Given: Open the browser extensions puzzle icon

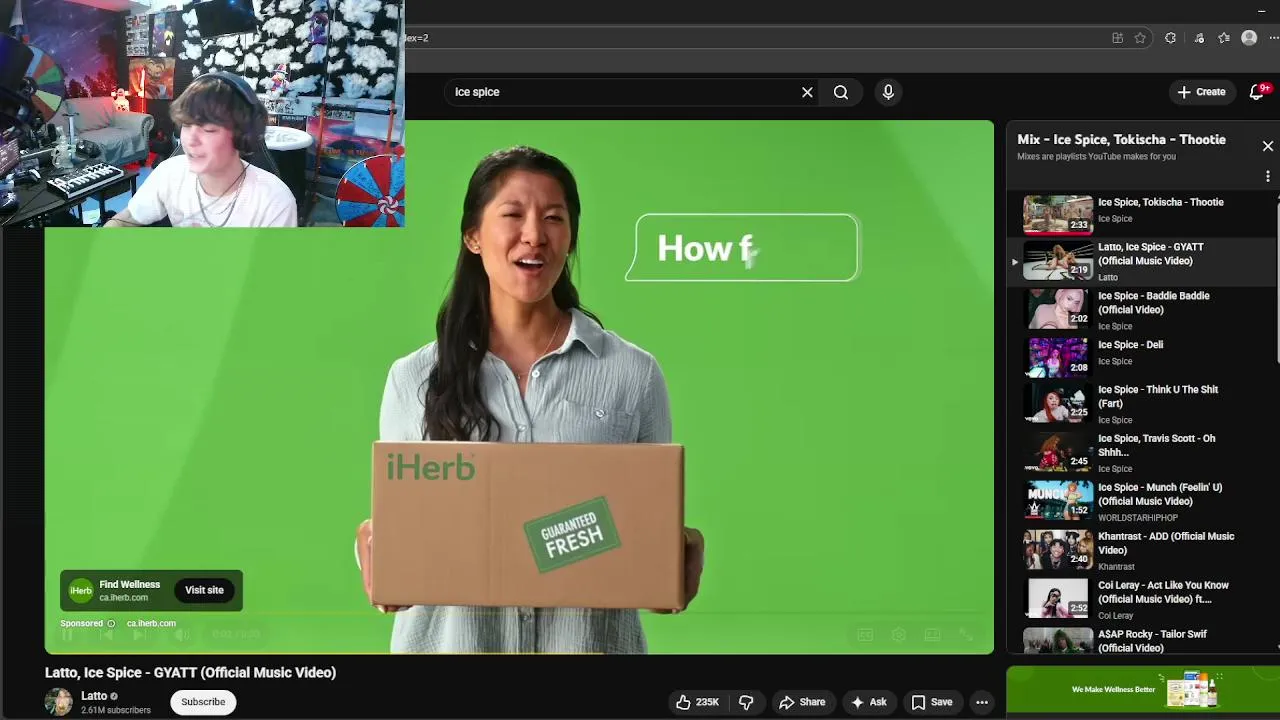Looking at the screenshot, I should [1170, 38].
